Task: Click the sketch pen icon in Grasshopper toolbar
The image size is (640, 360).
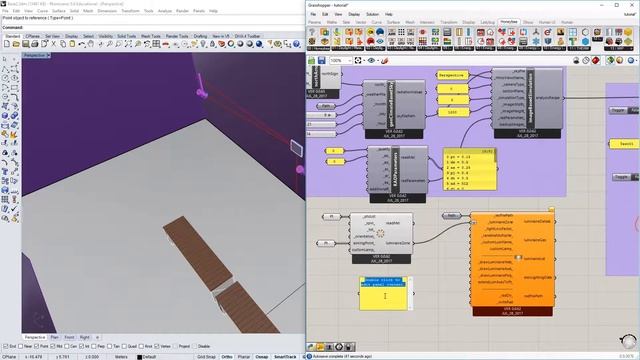Action: click(384, 60)
